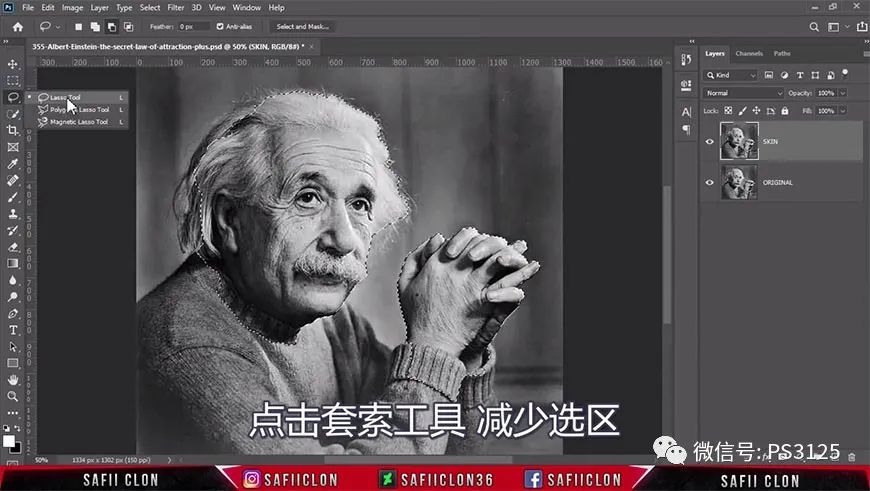Open the Fill slider arrow
870x491 pixels.
[x=843, y=111]
